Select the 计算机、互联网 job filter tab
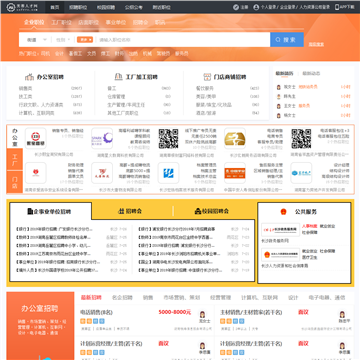The width and height of the screenshot is (360, 360). pos(259,298)
